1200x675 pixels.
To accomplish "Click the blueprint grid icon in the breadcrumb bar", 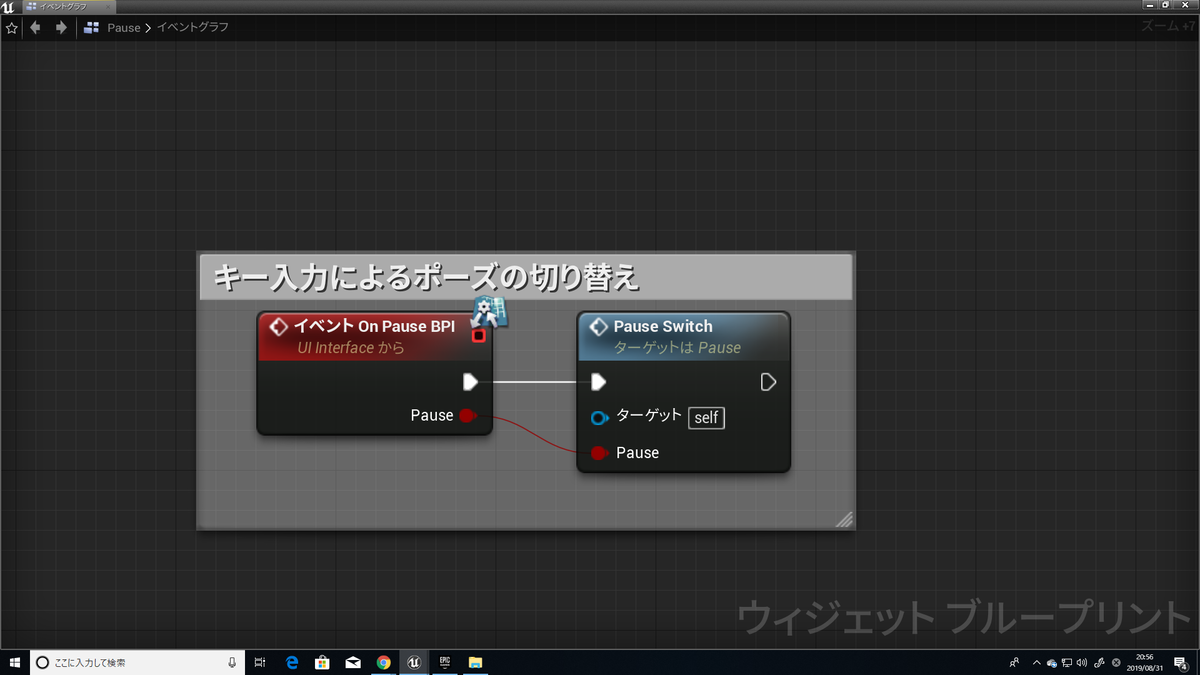I will [90, 27].
